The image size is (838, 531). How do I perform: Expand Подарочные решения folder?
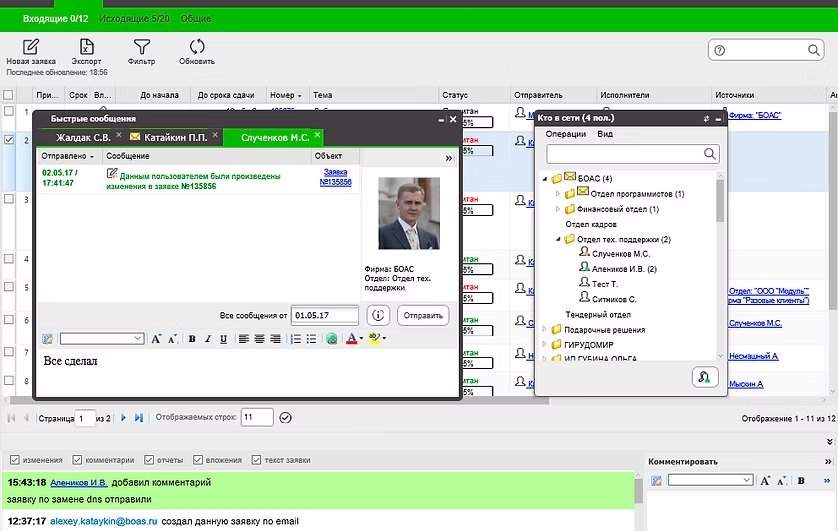[x=545, y=330]
